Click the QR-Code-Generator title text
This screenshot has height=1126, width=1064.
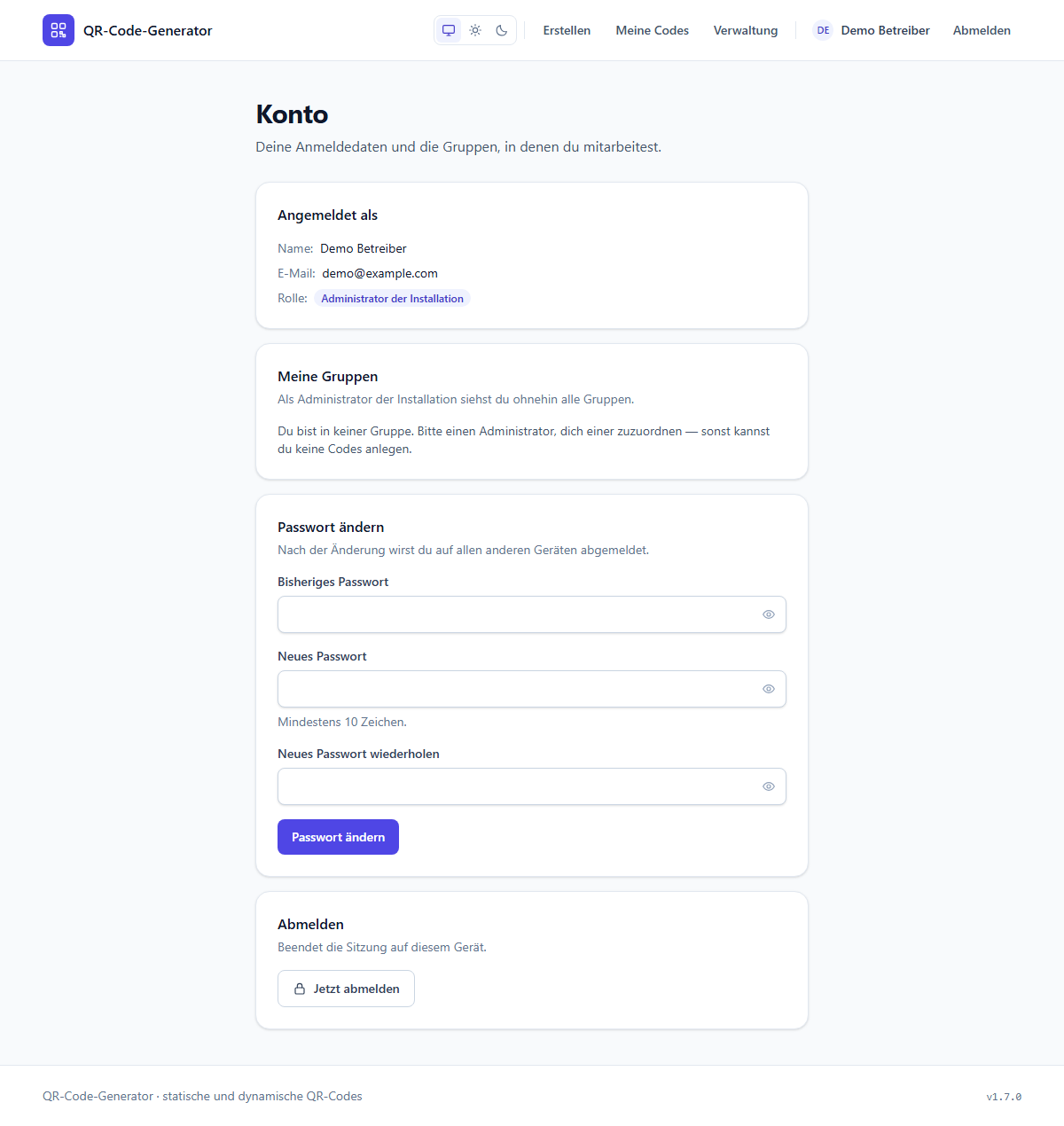click(x=148, y=30)
